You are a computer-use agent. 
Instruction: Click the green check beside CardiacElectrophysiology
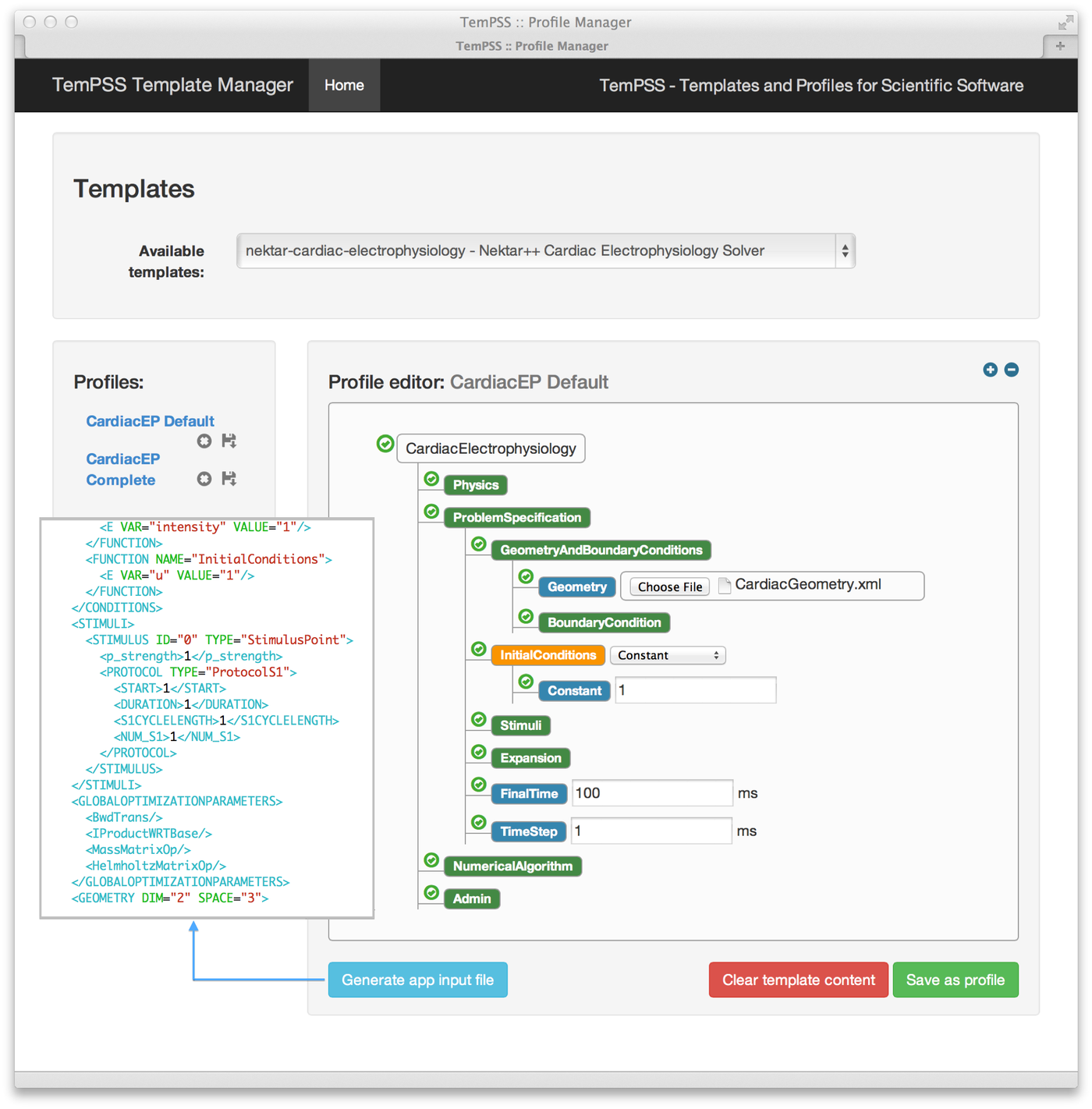pos(385,444)
